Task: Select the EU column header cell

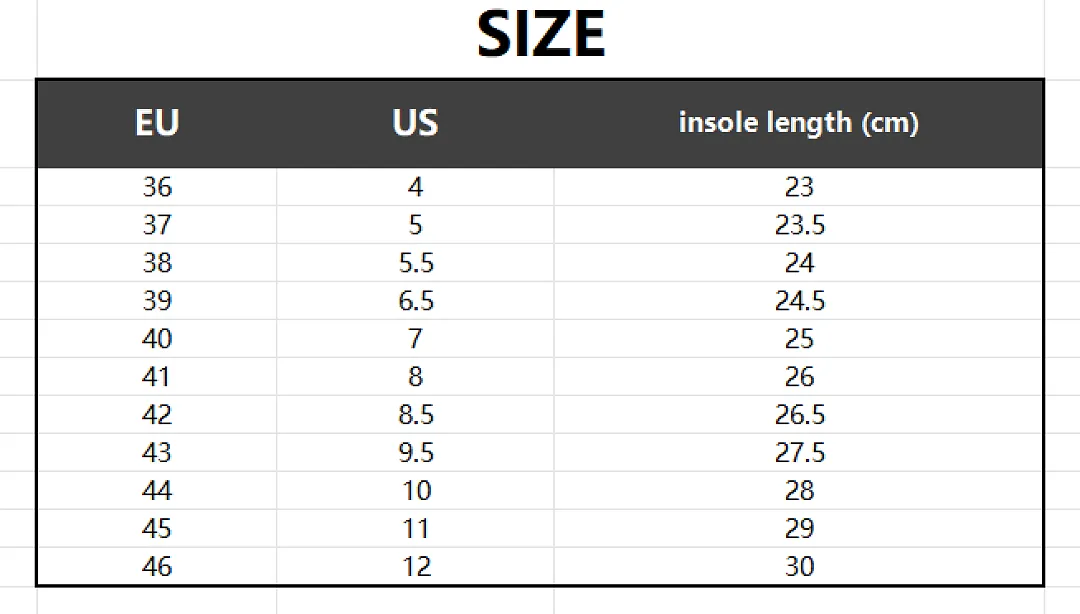Action: coord(157,123)
